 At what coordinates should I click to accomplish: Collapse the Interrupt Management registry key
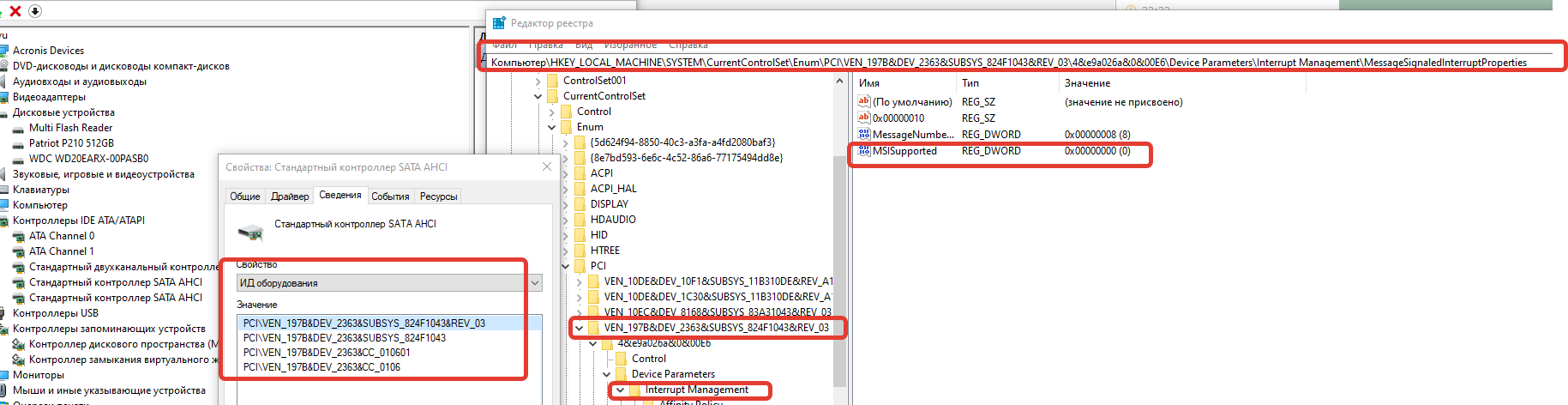coord(620,390)
